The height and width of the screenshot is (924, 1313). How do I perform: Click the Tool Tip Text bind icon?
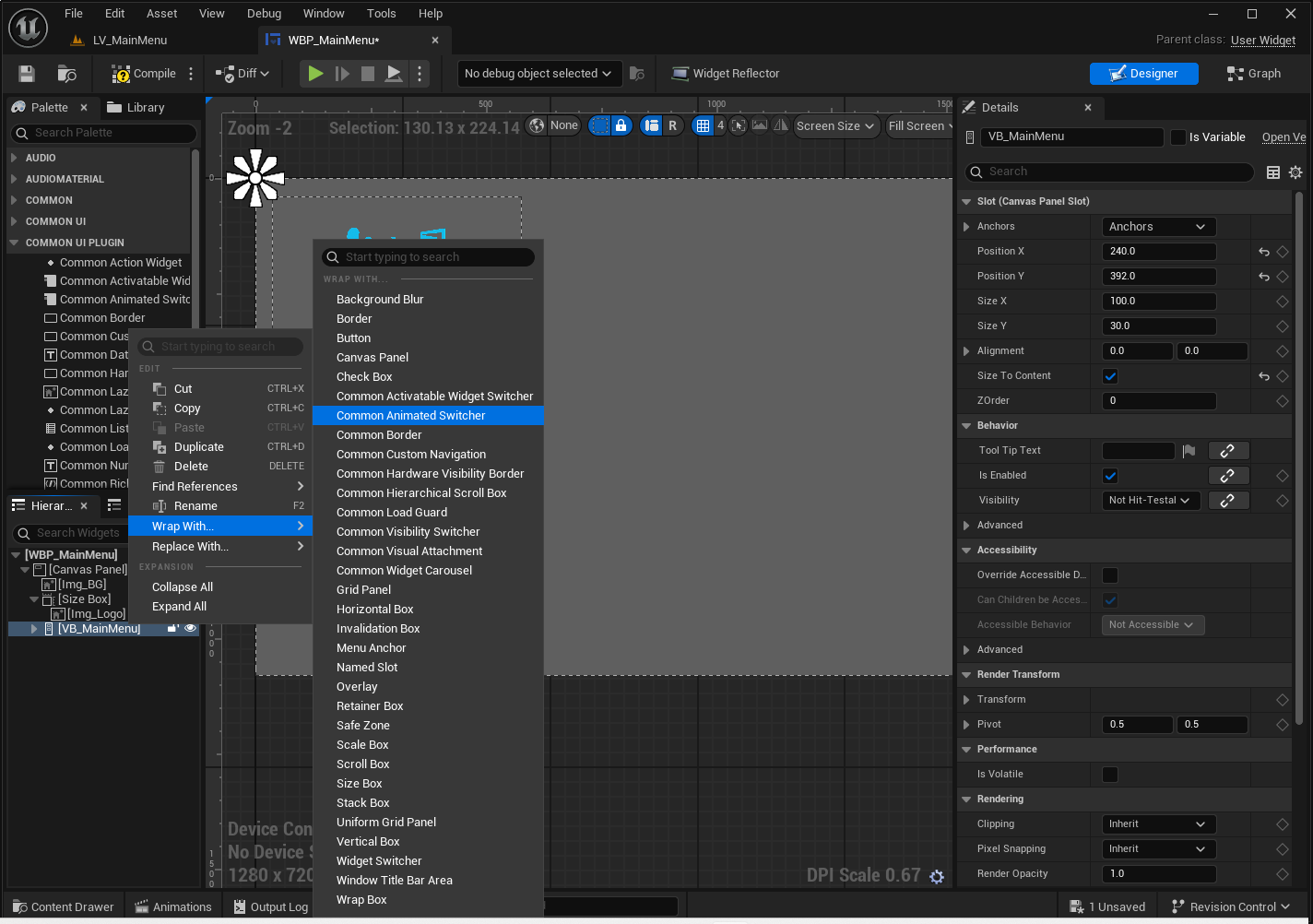[x=1228, y=451]
